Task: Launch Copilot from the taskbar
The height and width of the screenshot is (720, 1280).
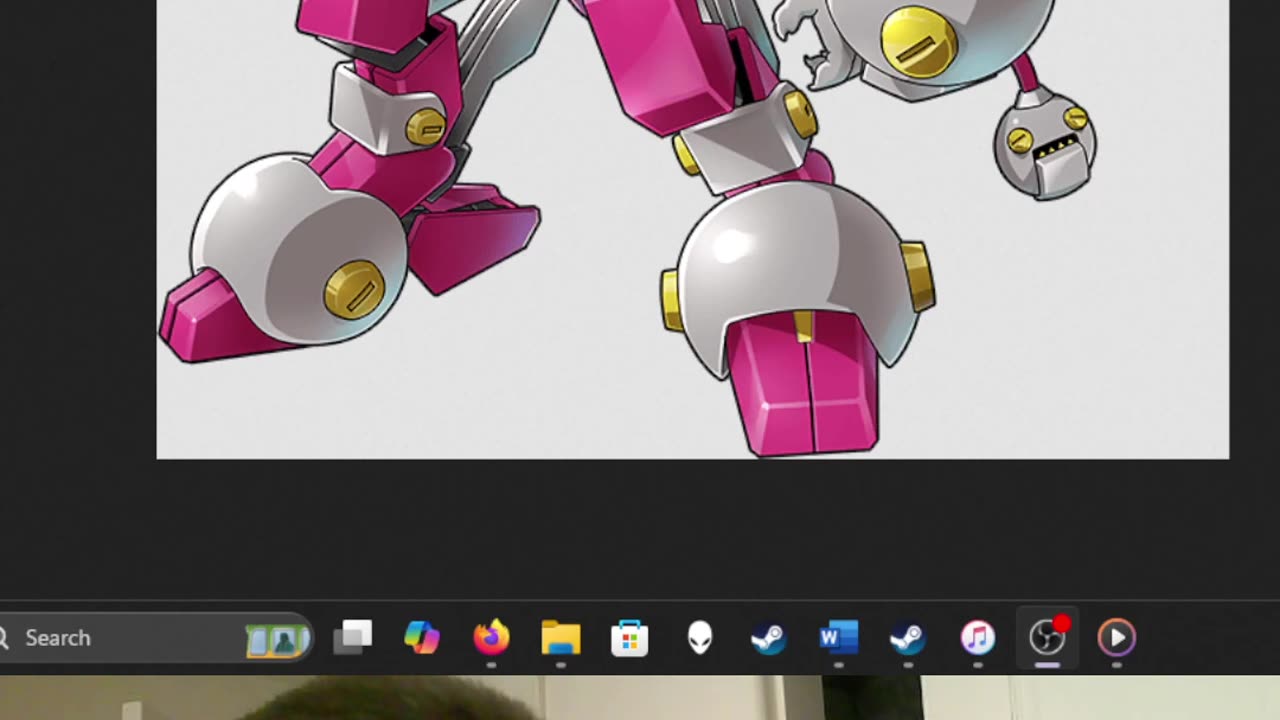Action: coord(421,637)
